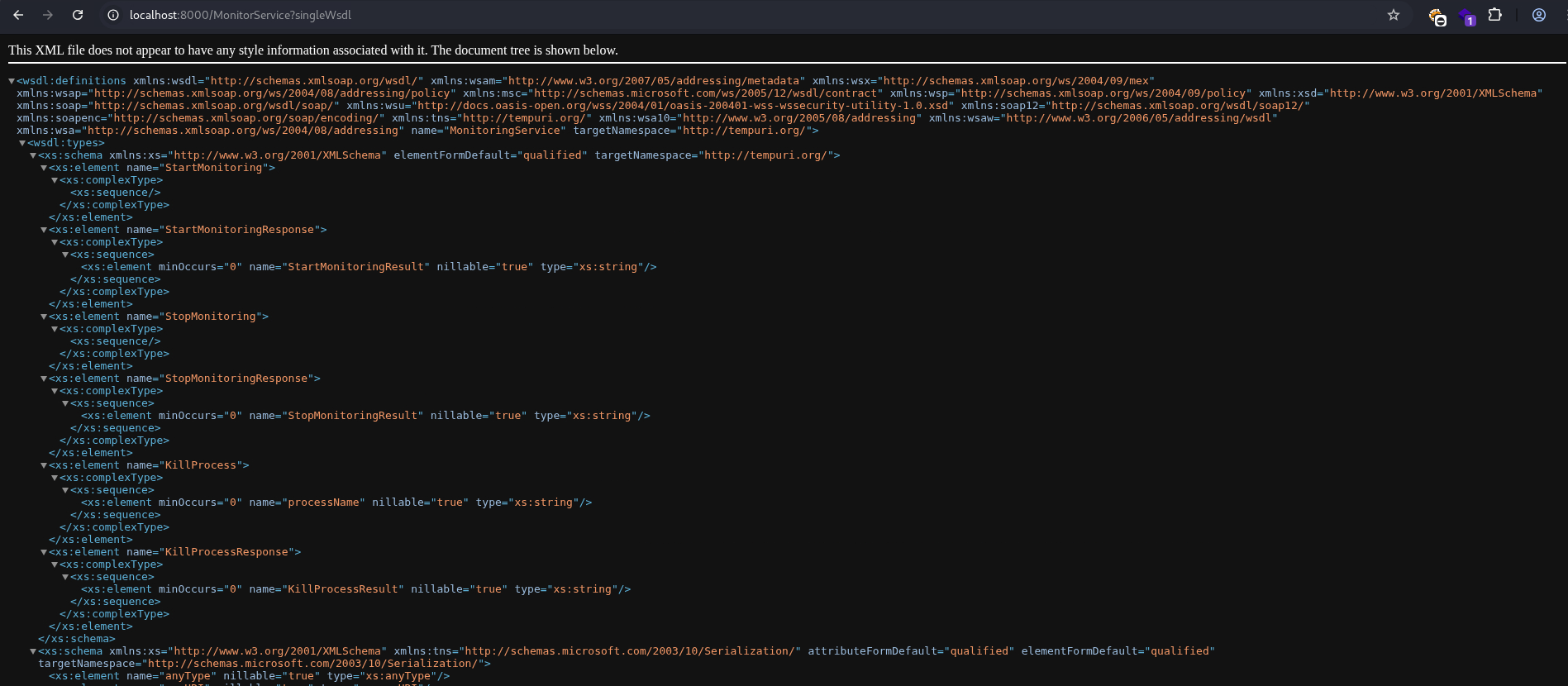Screen dimensions: 1568x686
Task: Collapse complexType under StartMonitoring element
Action: 55,180
